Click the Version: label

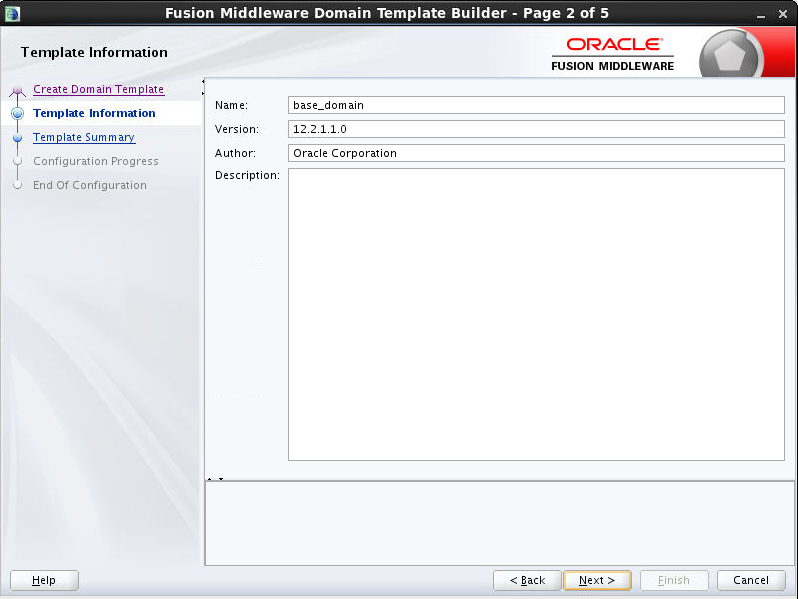pyautogui.click(x=237, y=129)
